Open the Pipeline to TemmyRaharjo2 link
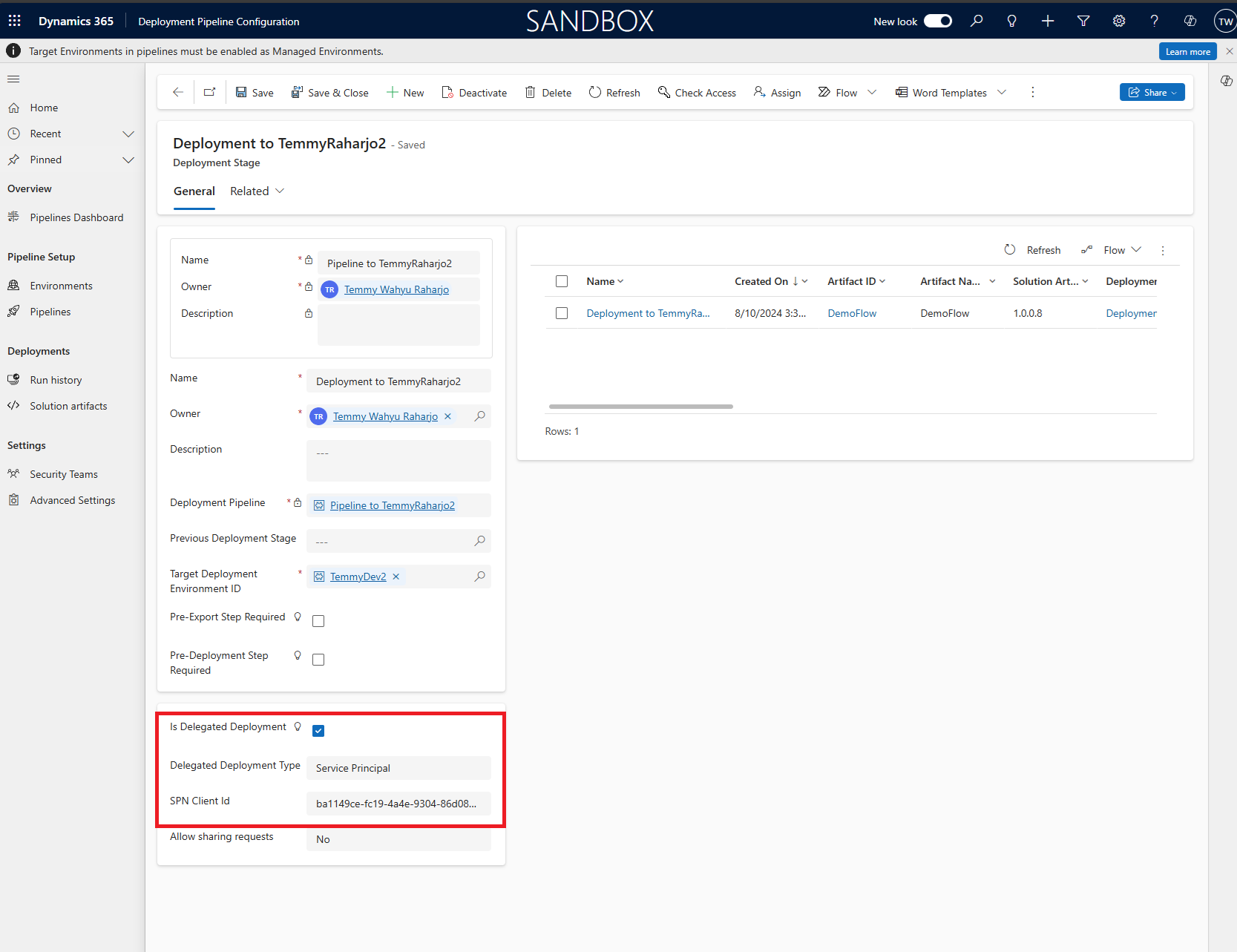This screenshot has width=1237, height=952. (x=393, y=505)
